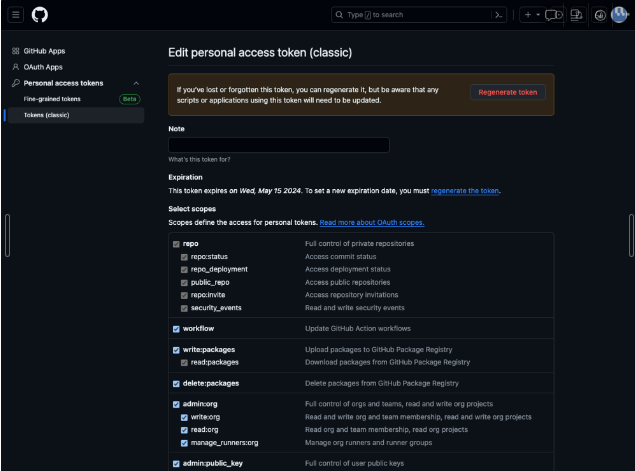Click the Regenerate token button
Viewport: 635px width, 471px height.
coord(507,92)
